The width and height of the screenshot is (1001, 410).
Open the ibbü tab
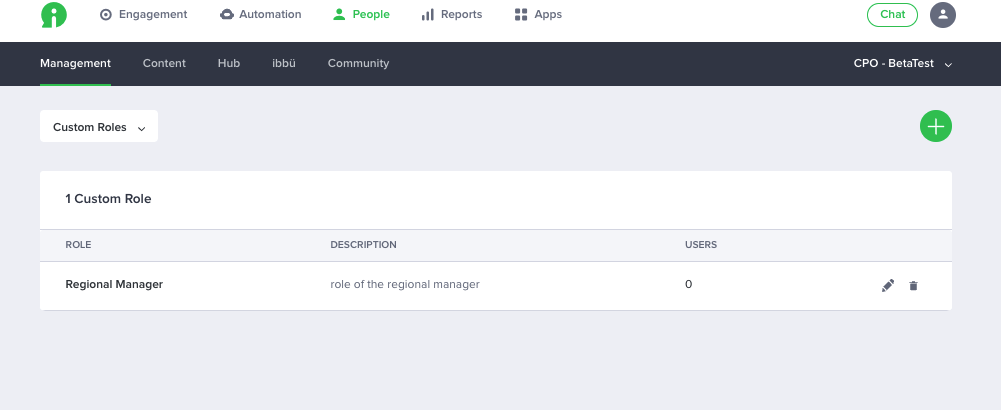[x=283, y=63]
